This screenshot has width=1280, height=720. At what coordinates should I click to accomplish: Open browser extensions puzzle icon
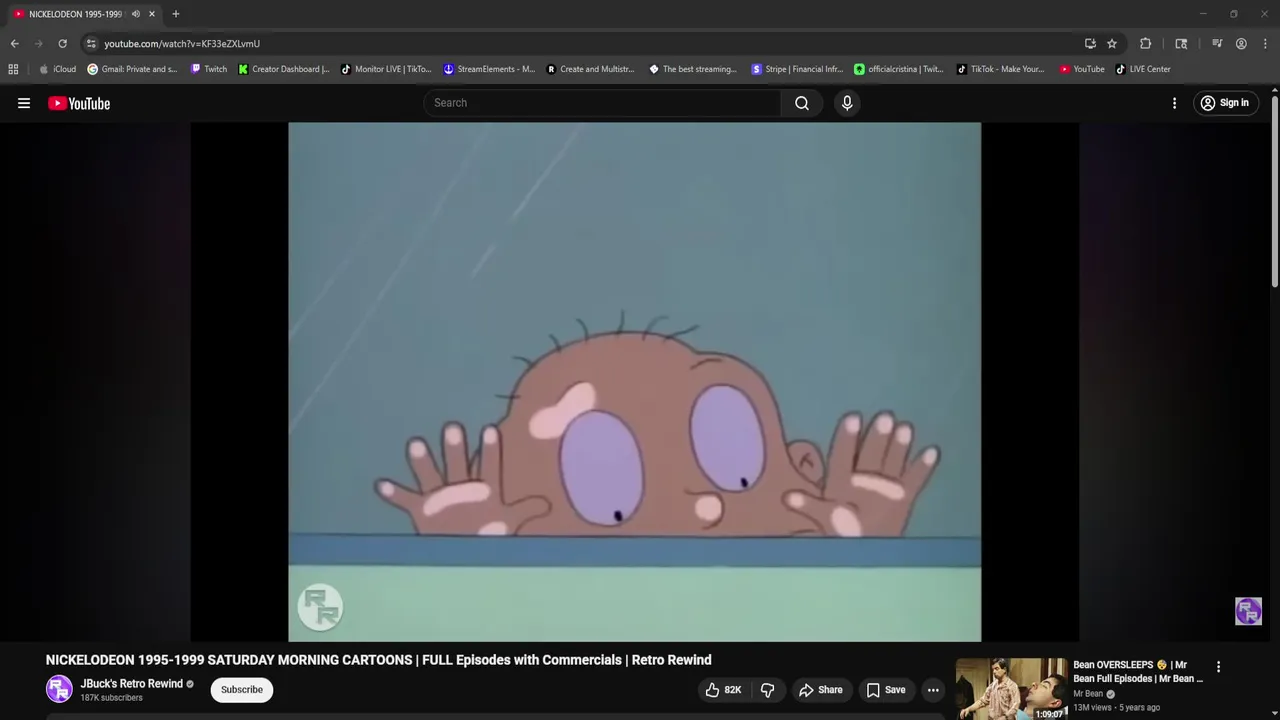tap(1146, 44)
